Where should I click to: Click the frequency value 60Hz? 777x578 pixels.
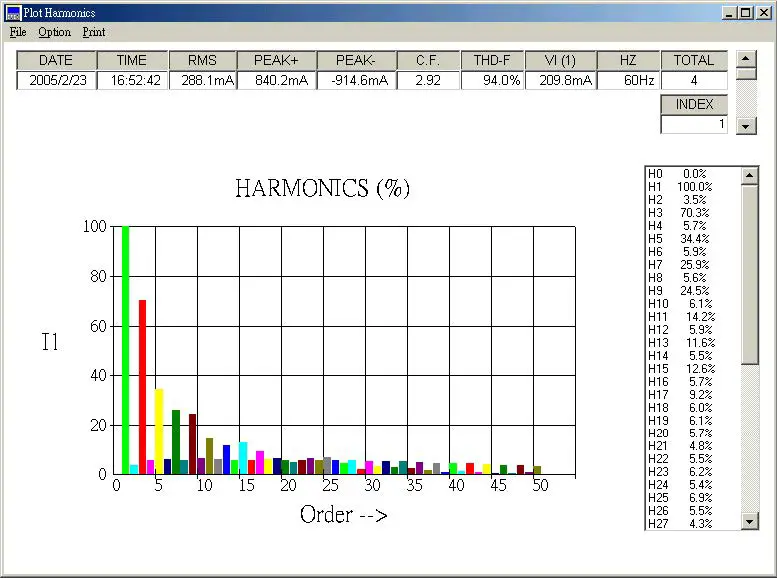[x=628, y=80]
